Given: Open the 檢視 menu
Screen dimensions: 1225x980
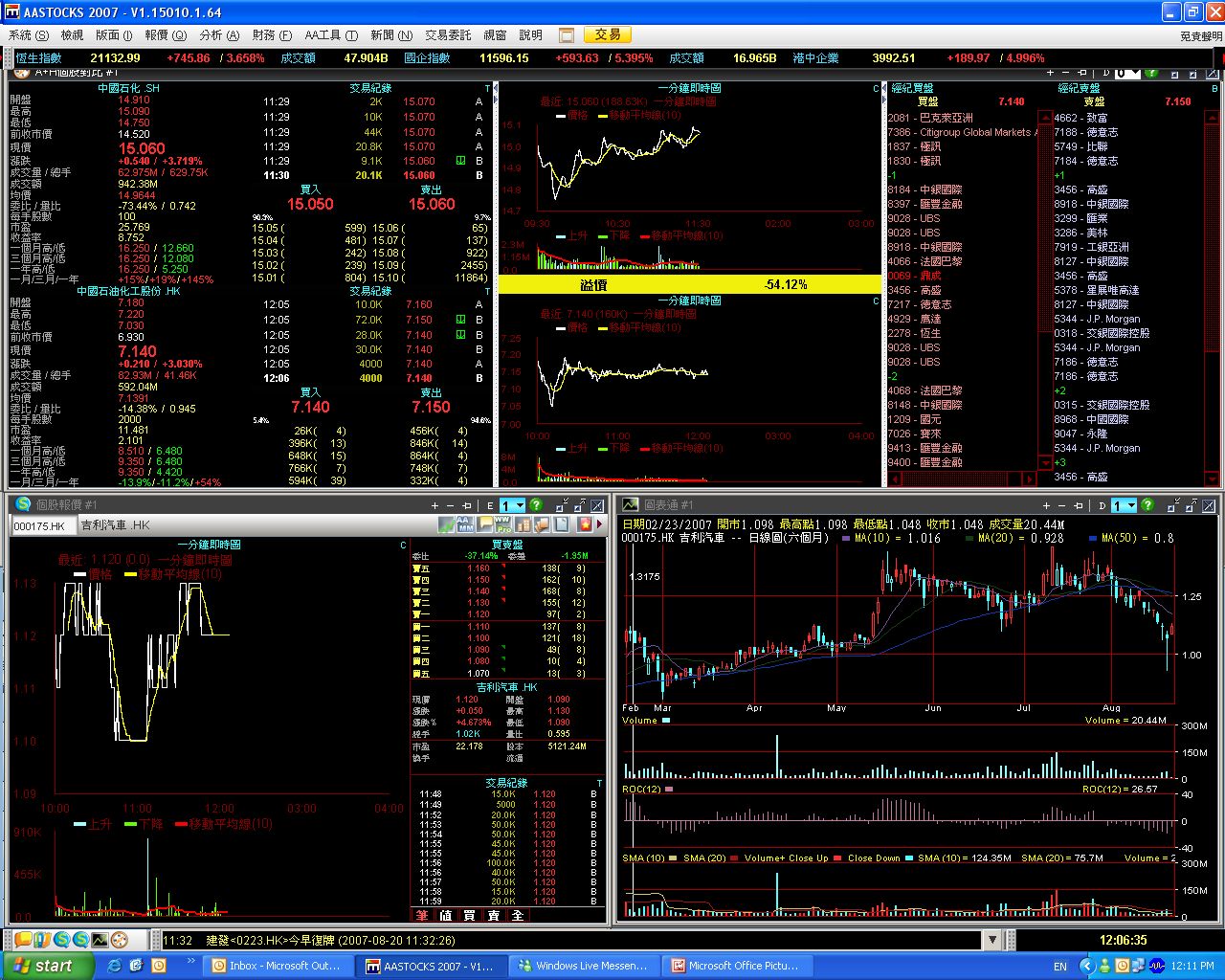Looking at the screenshot, I should [72, 35].
